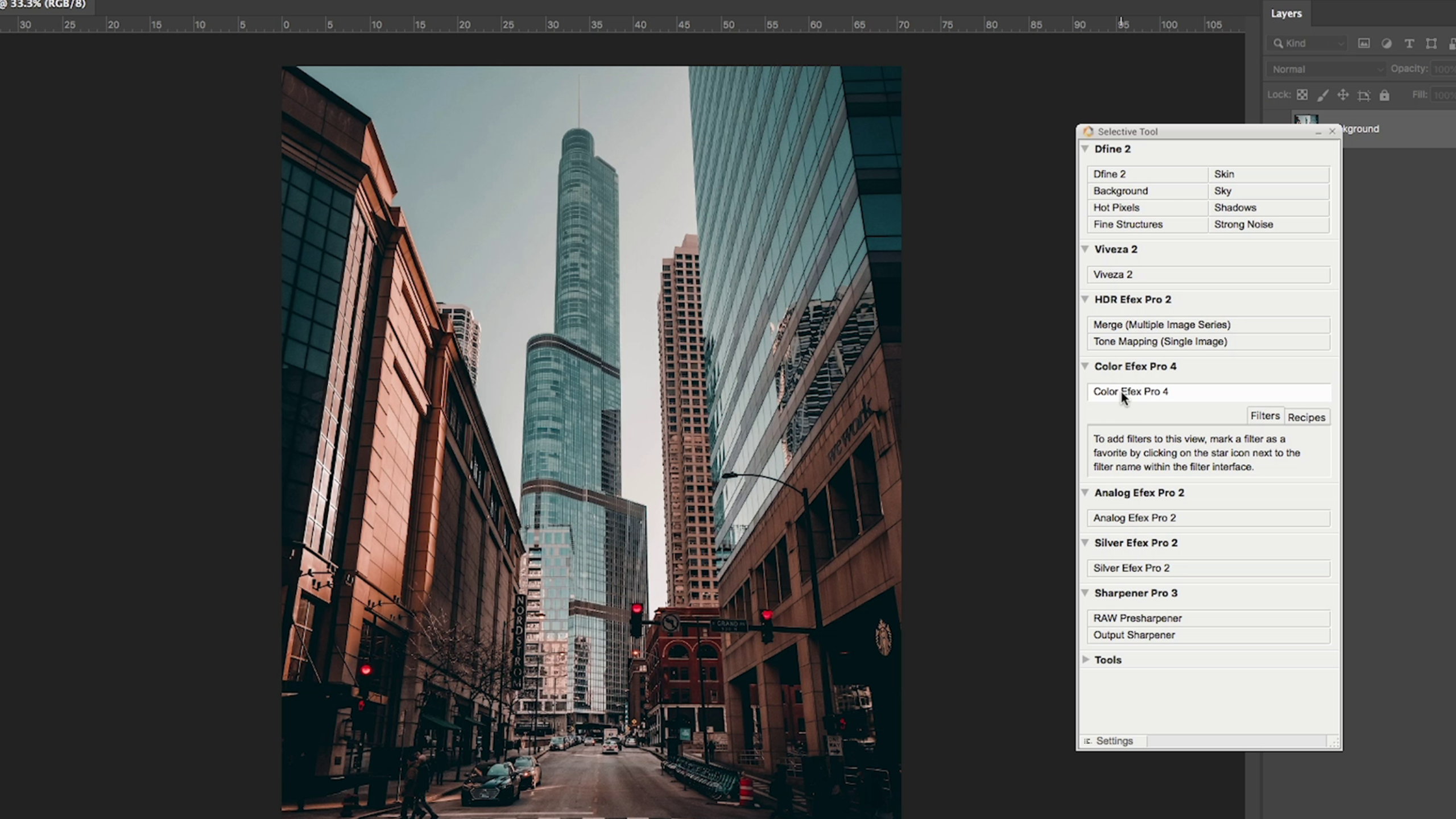Click the type layer filter icon

[x=1409, y=43]
